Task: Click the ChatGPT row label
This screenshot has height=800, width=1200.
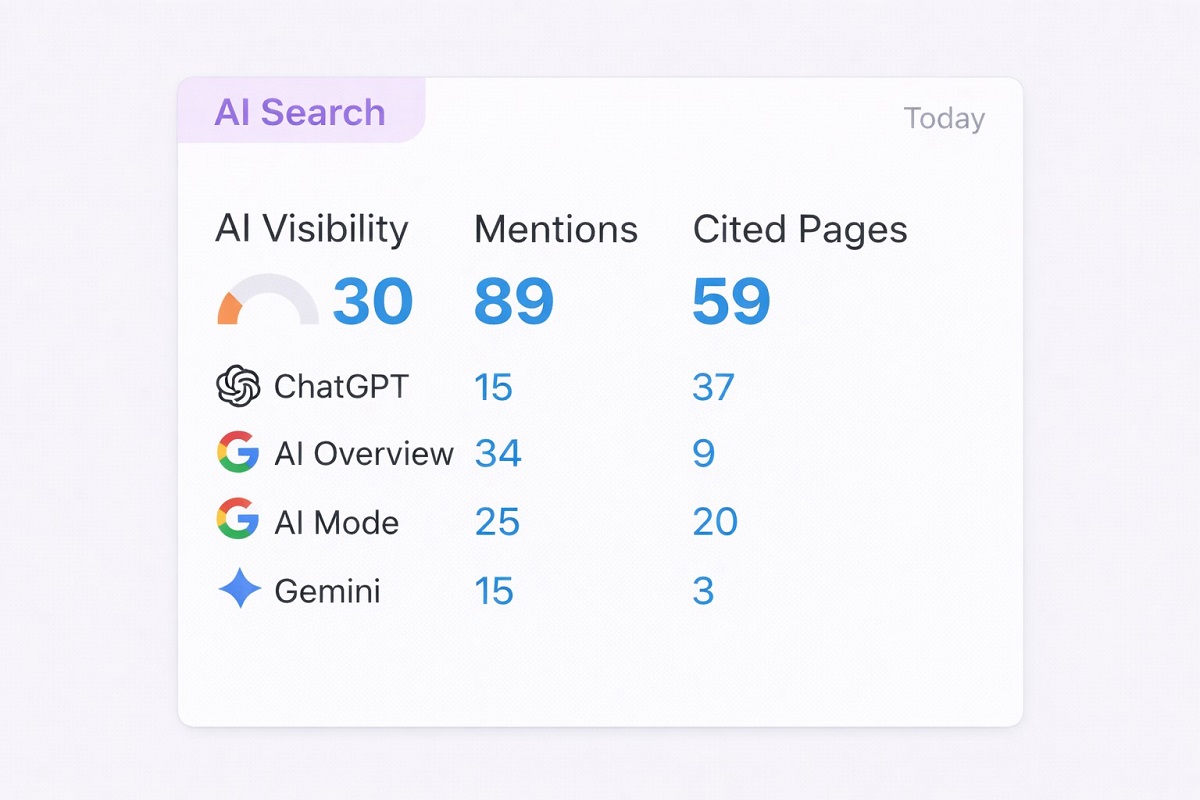Action: click(341, 387)
